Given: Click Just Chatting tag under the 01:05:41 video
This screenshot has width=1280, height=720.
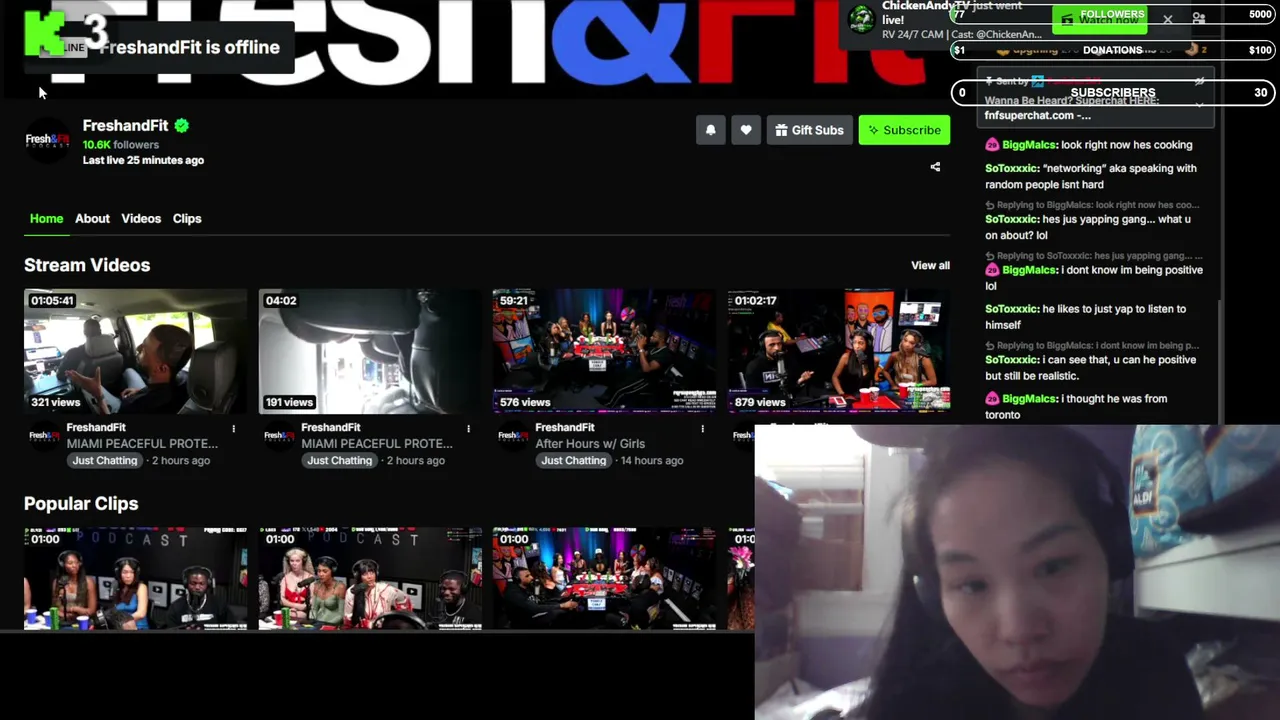Looking at the screenshot, I should (105, 461).
